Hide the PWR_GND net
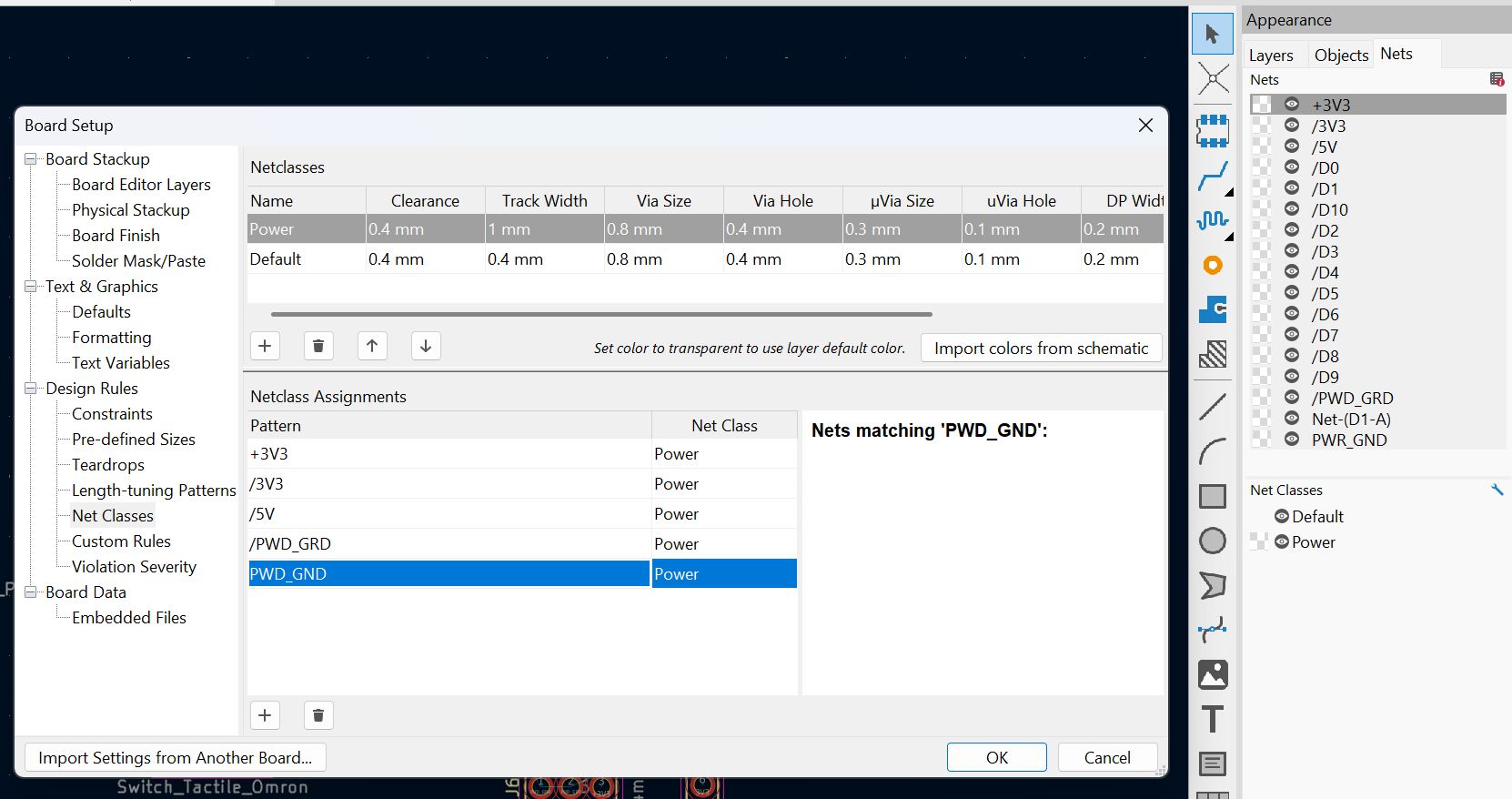The image size is (1512, 799). (x=1292, y=439)
